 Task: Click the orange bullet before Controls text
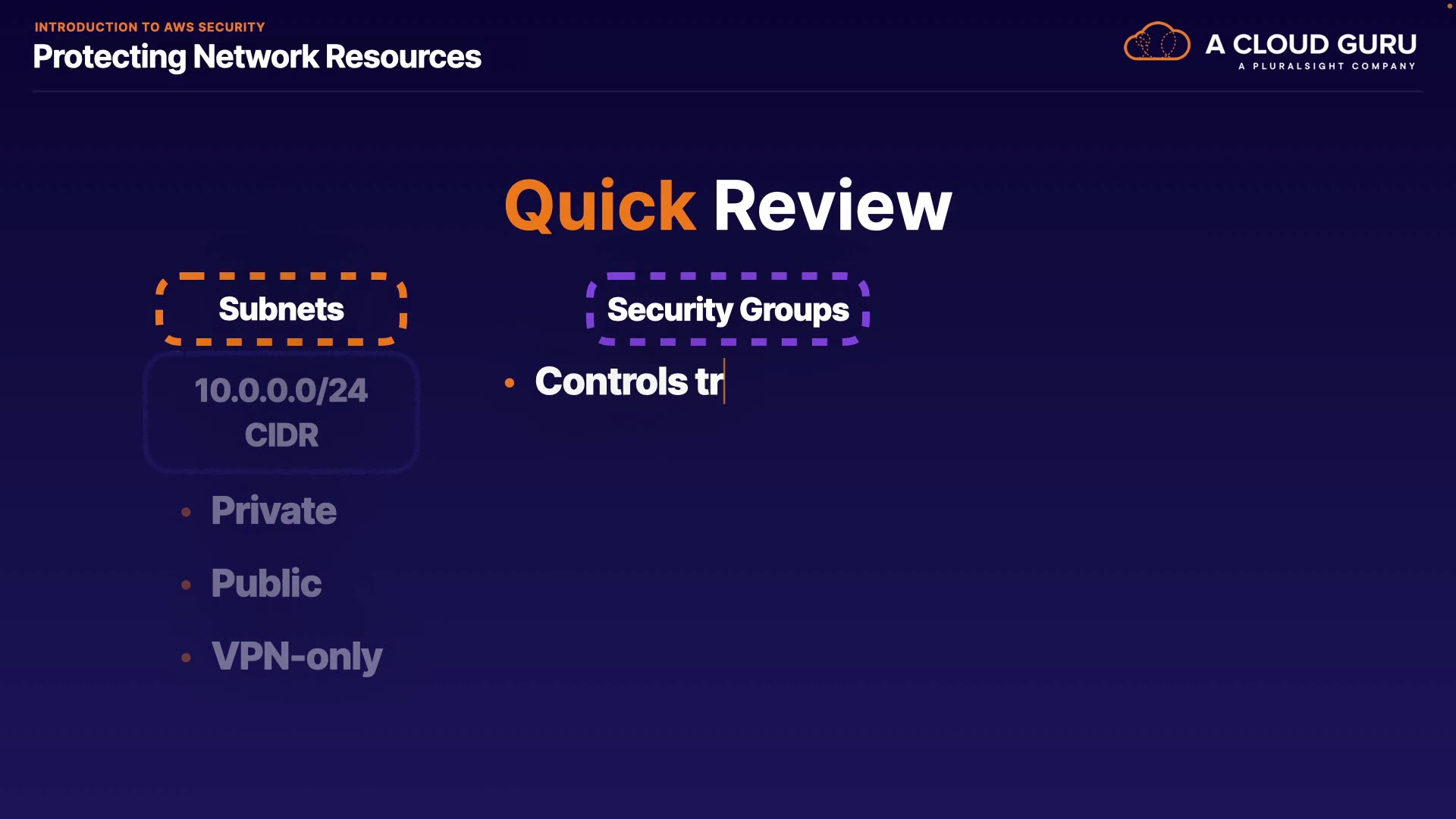(510, 383)
